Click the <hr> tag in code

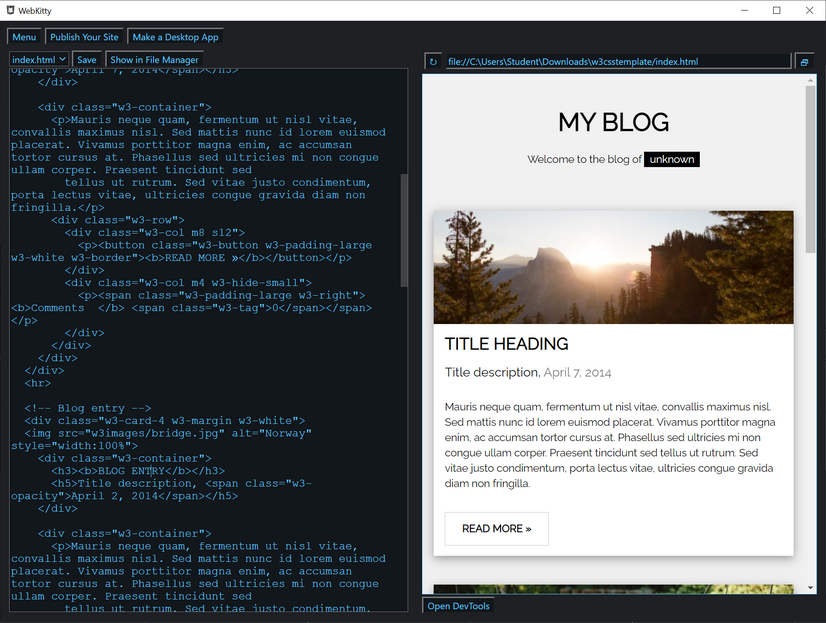[37, 383]
